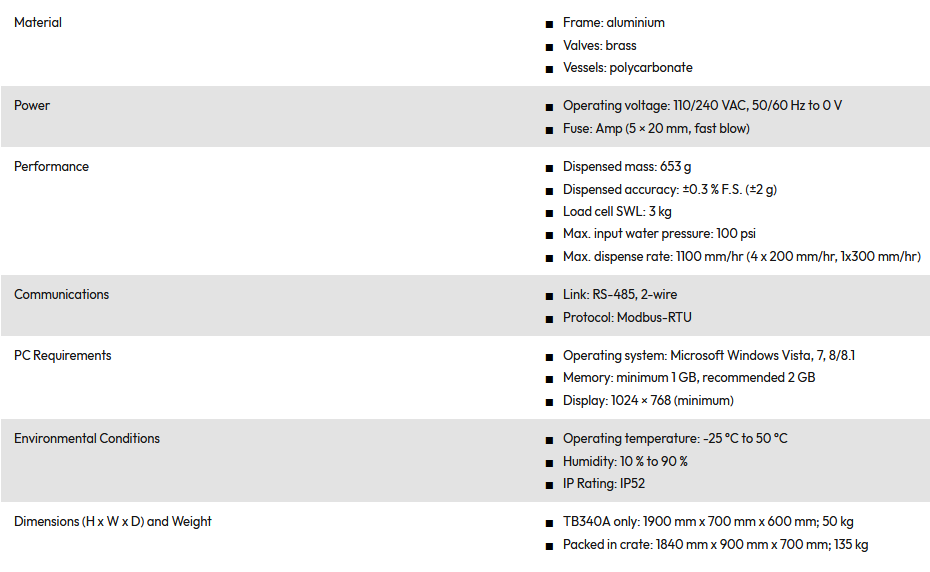Click the Vessels: polycarbonate text

click(x=627, y=68)
